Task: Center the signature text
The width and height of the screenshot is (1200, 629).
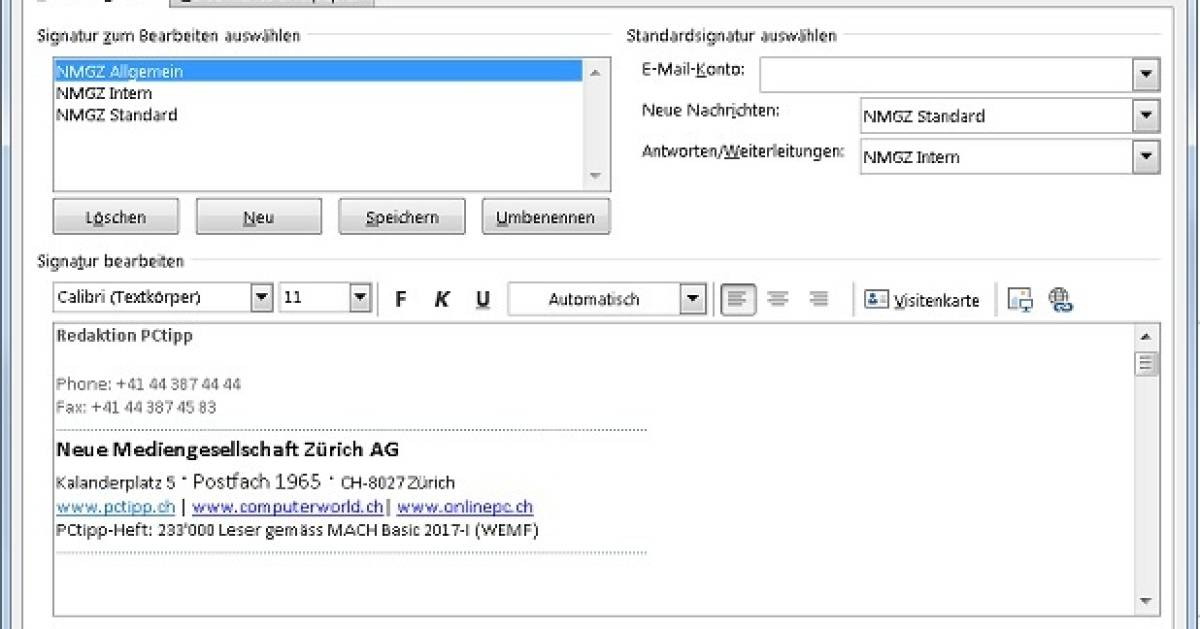Action: point(778,299)
